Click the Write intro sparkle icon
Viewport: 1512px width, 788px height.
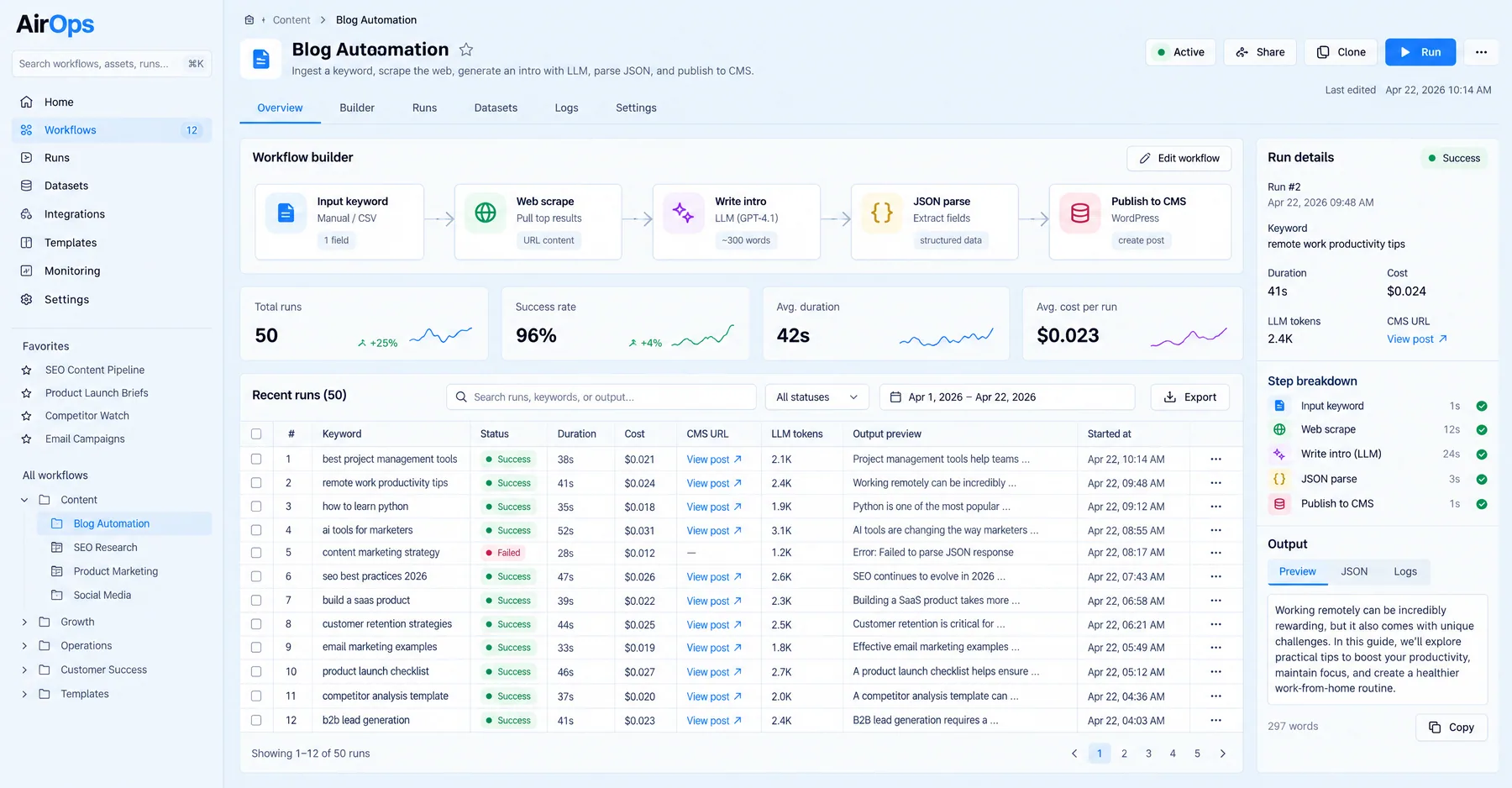pyautogui.click(x=684, y=213)
